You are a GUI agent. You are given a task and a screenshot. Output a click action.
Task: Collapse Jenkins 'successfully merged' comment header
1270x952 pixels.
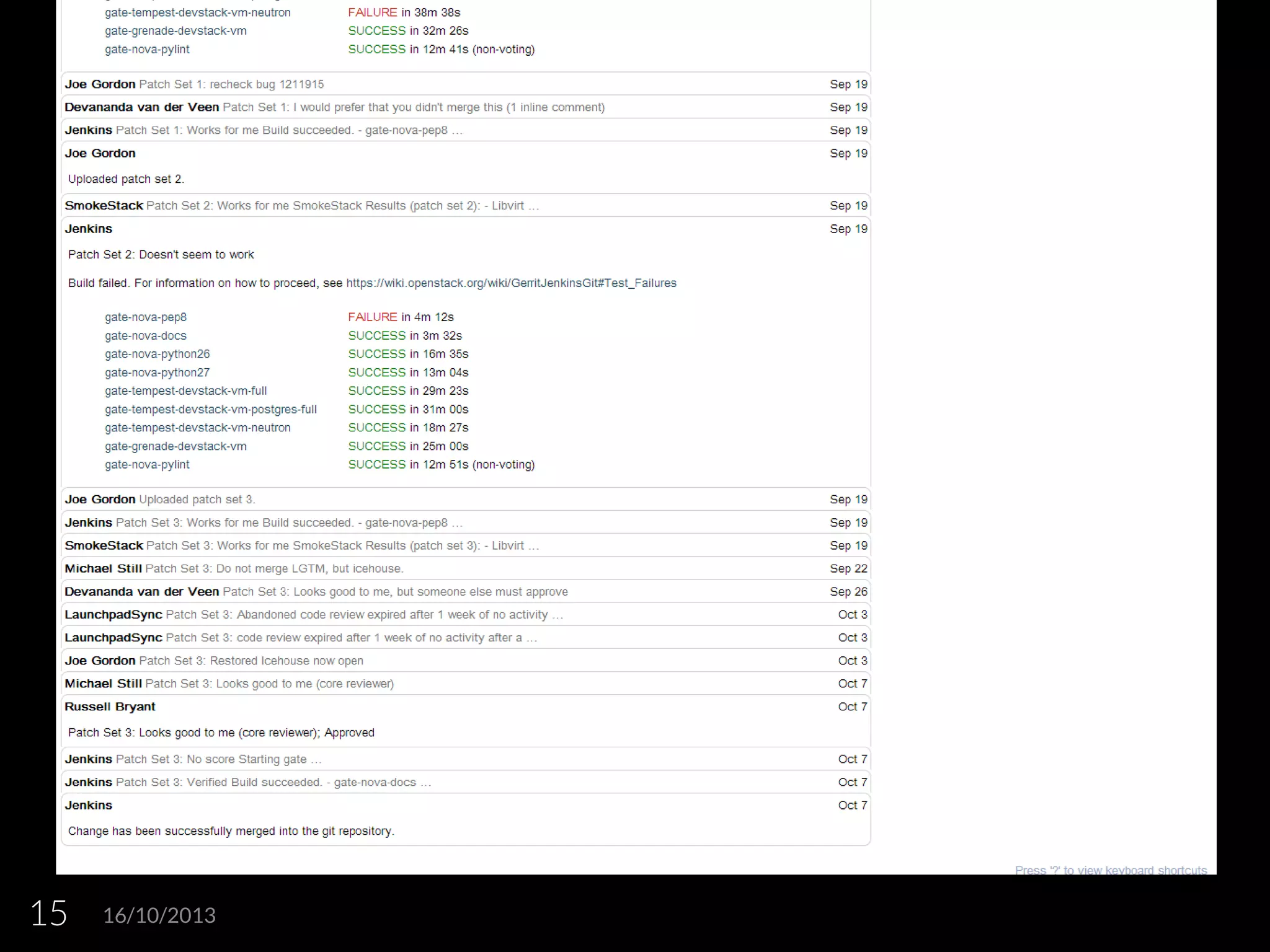(466, 805)
